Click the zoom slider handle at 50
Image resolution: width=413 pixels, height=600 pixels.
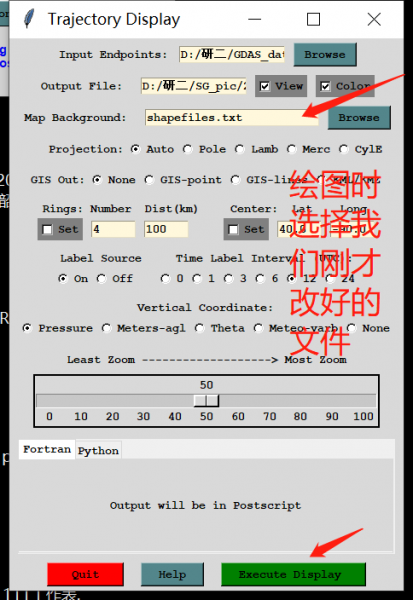click(206, 401)
